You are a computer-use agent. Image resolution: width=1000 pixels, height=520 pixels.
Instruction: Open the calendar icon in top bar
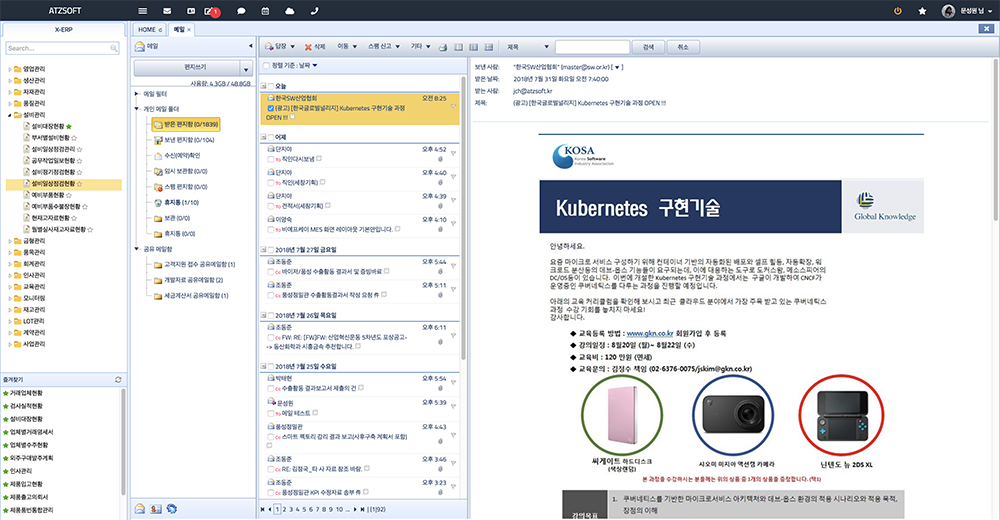pyautogui.click(x=265, y=11)
